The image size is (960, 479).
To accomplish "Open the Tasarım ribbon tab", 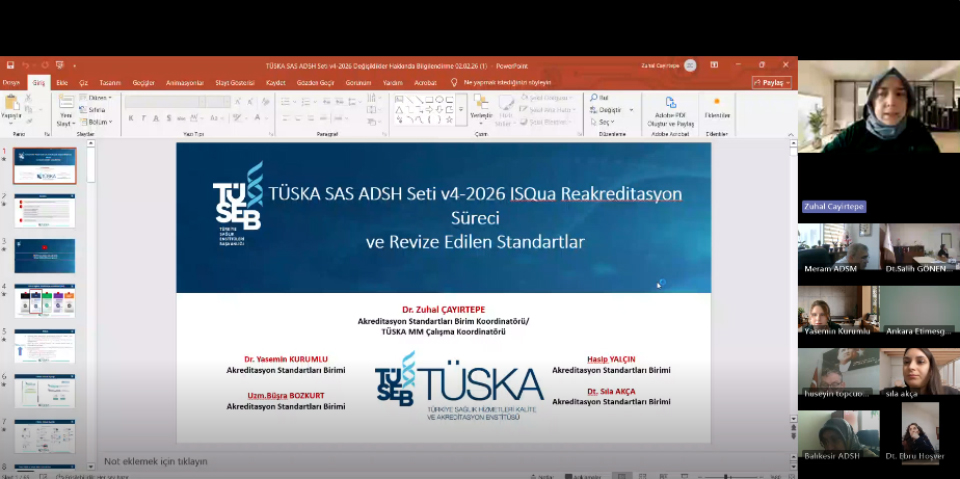I will [110, 83].
